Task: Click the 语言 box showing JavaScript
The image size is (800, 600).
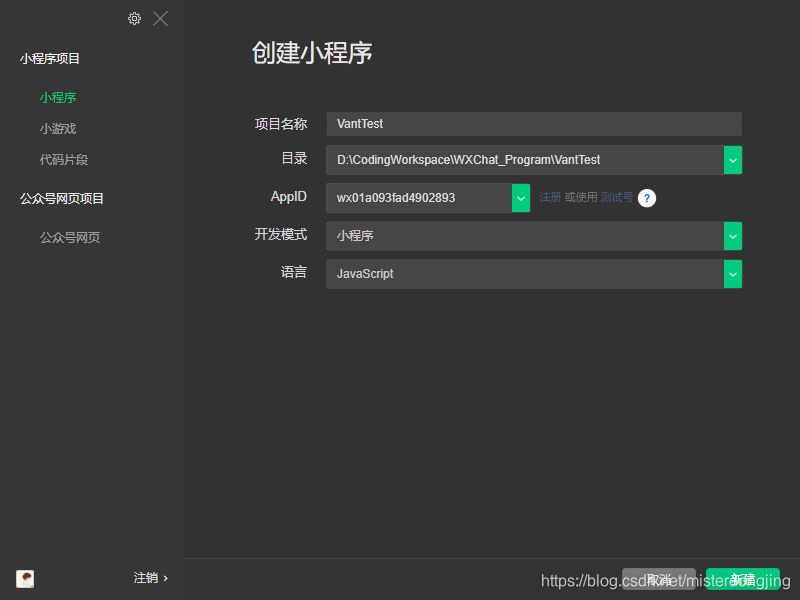Action: pyautogui.click(x=524, y=274)
